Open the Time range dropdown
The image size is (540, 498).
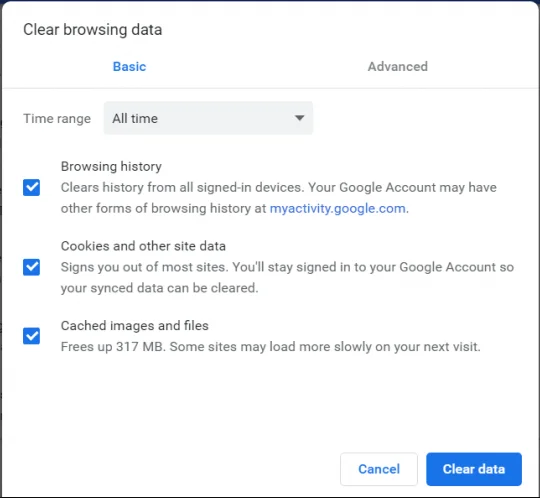coord(208,118)
